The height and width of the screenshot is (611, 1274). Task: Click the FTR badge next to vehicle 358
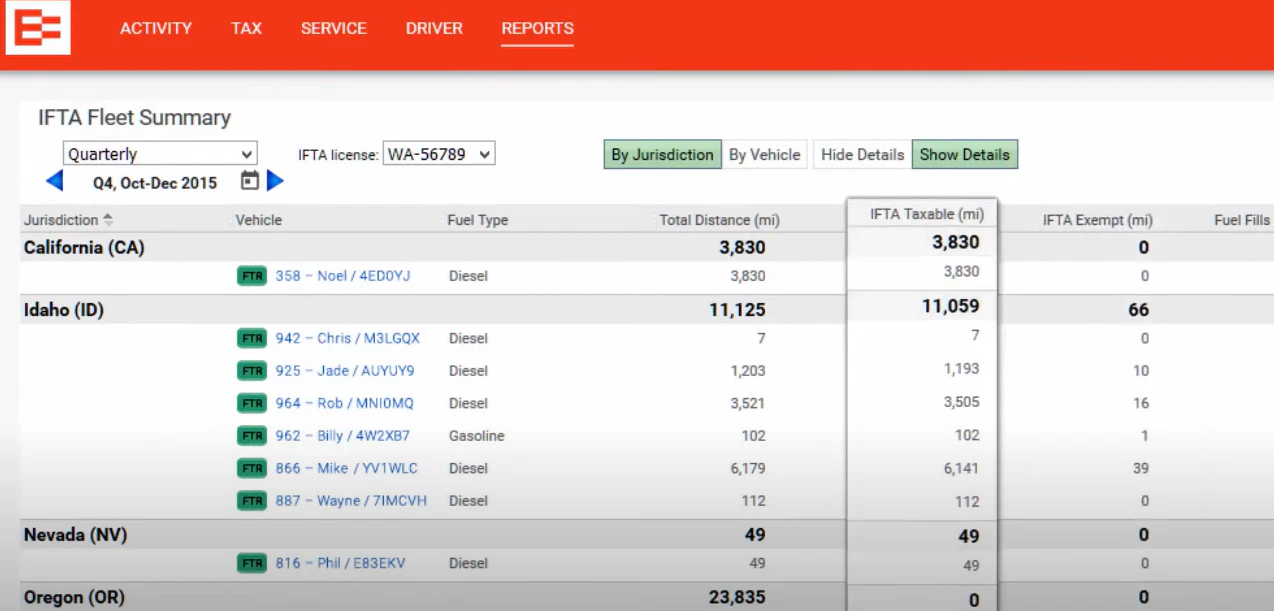(251, 275)
